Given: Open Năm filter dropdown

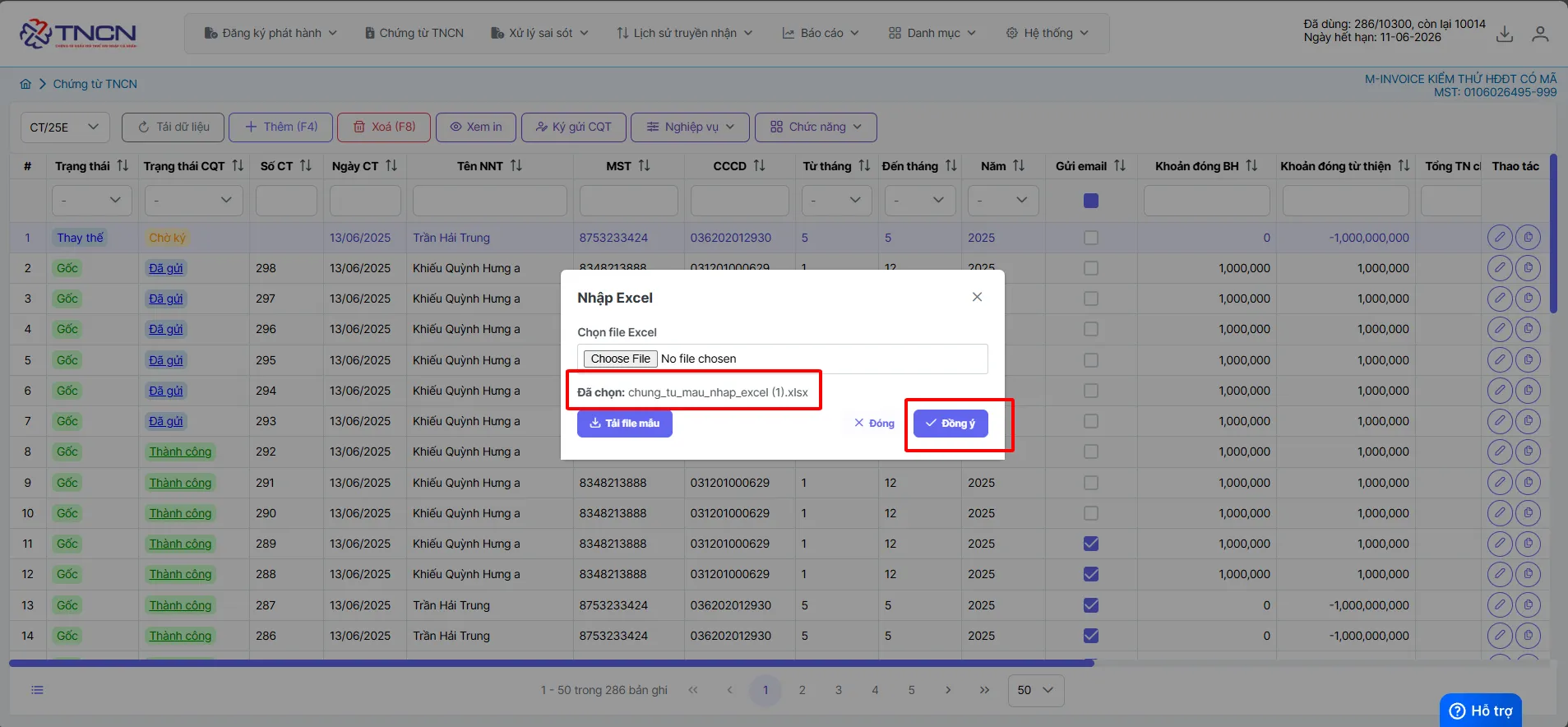Looking at the screenshot, I should pos(1003,201).
